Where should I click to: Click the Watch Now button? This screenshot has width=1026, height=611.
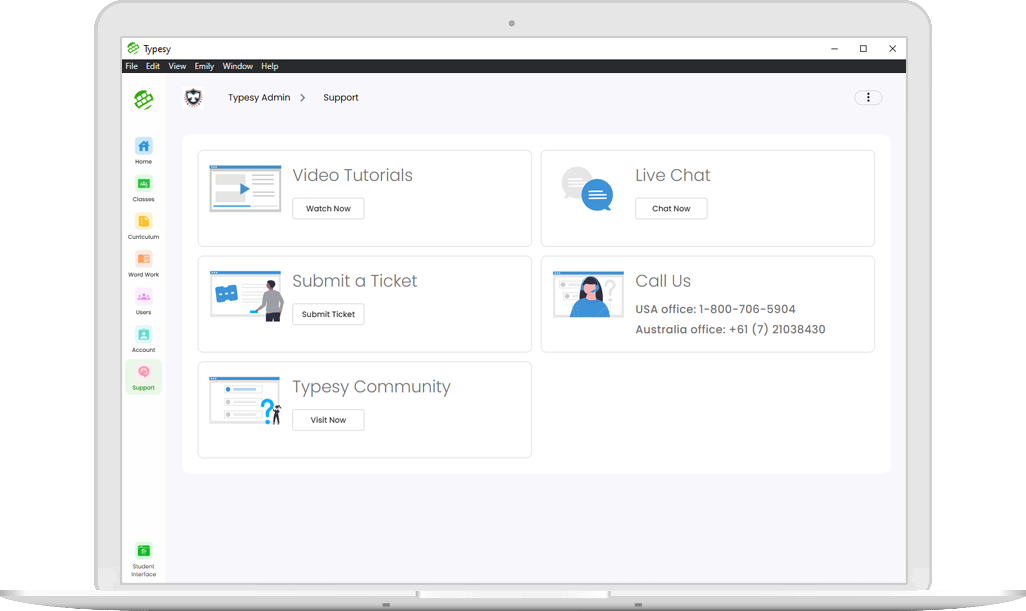(x=328, y=209)
